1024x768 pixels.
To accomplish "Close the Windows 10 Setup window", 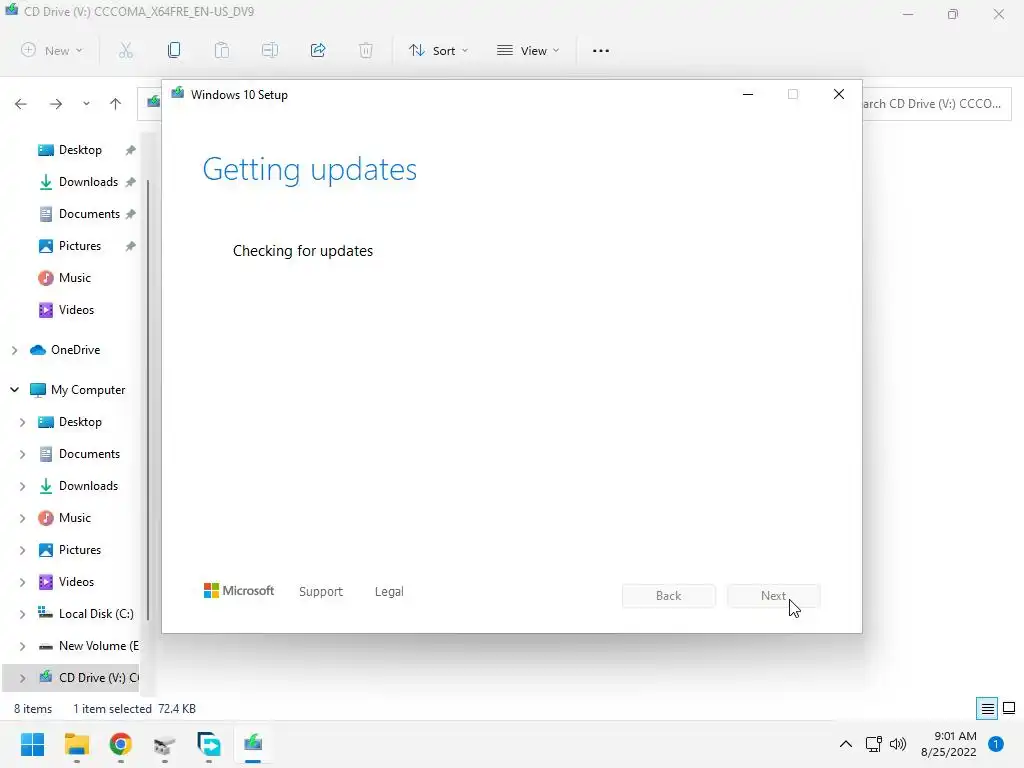I will tap(839, 95).
